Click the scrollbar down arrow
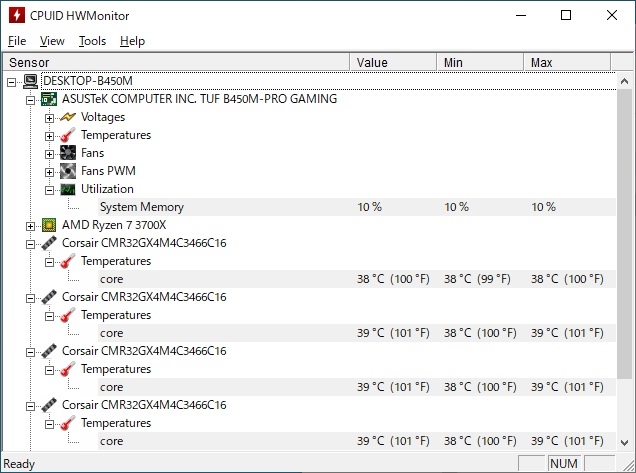The width and height of the screenshot is (636, 473). tap(625, 443)
